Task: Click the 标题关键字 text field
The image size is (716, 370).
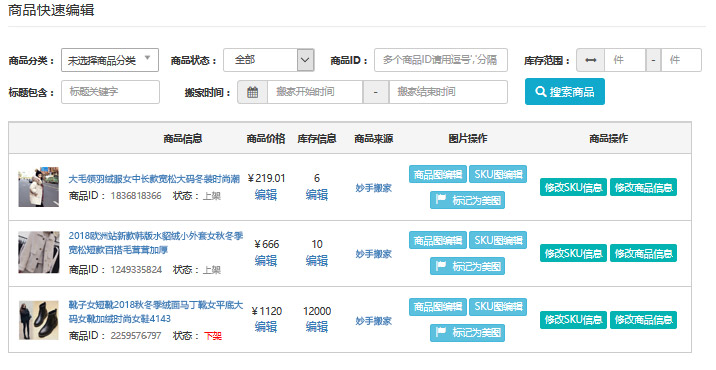Action: [111, 92]
